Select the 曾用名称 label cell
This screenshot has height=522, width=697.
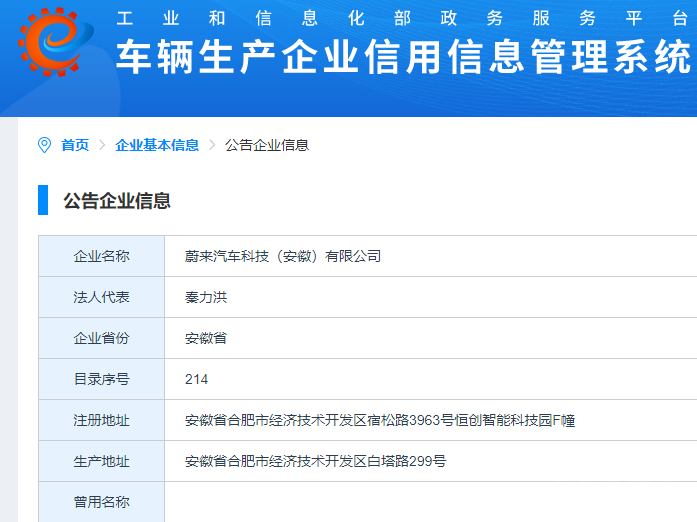[x=101, y=502]
